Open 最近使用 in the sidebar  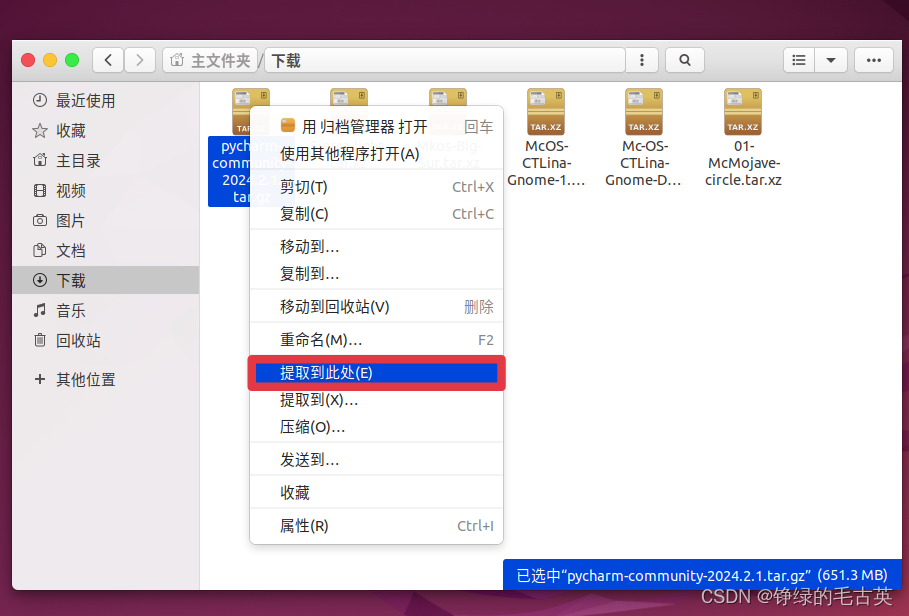106,101
